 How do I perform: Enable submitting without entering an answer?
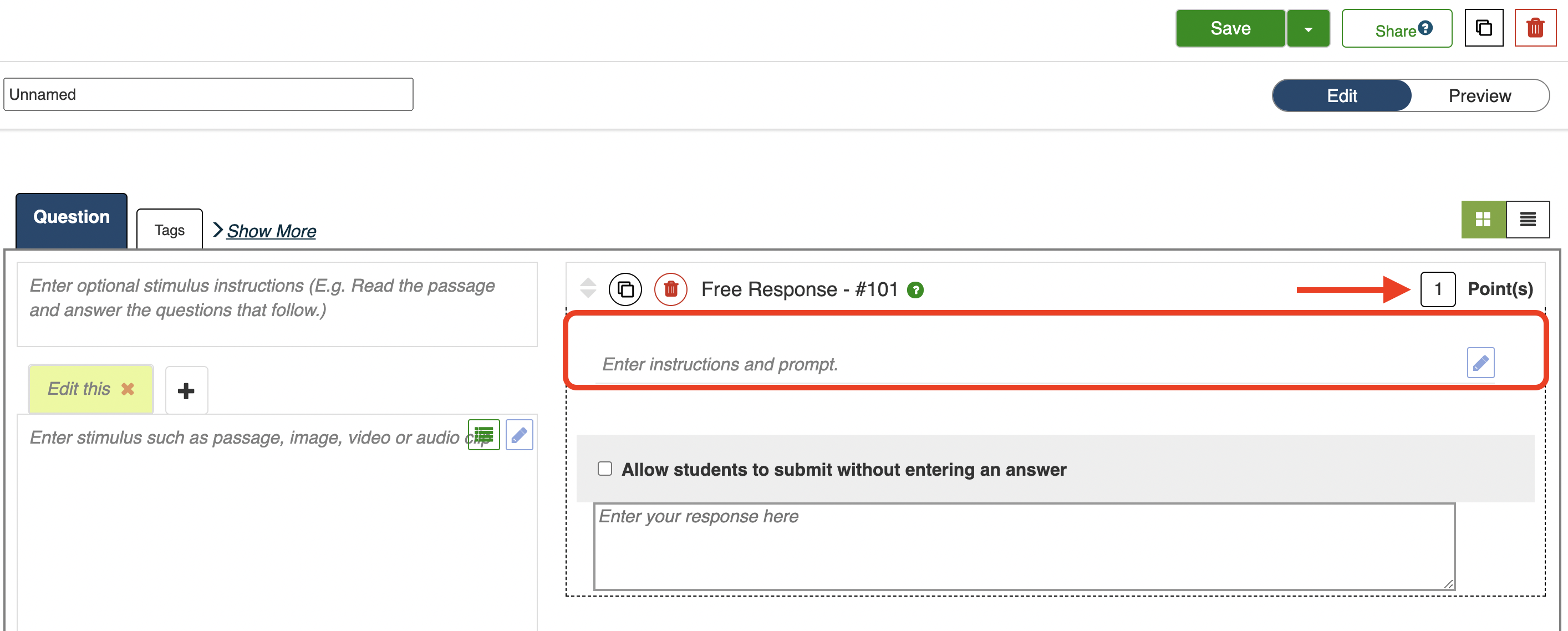click(x=604, y=469)
